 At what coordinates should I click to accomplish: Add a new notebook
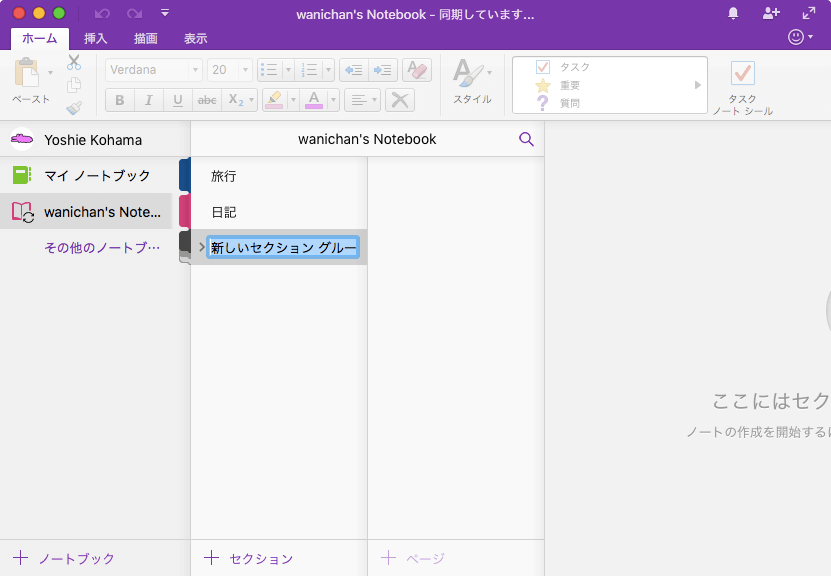[x=64, y=558]
